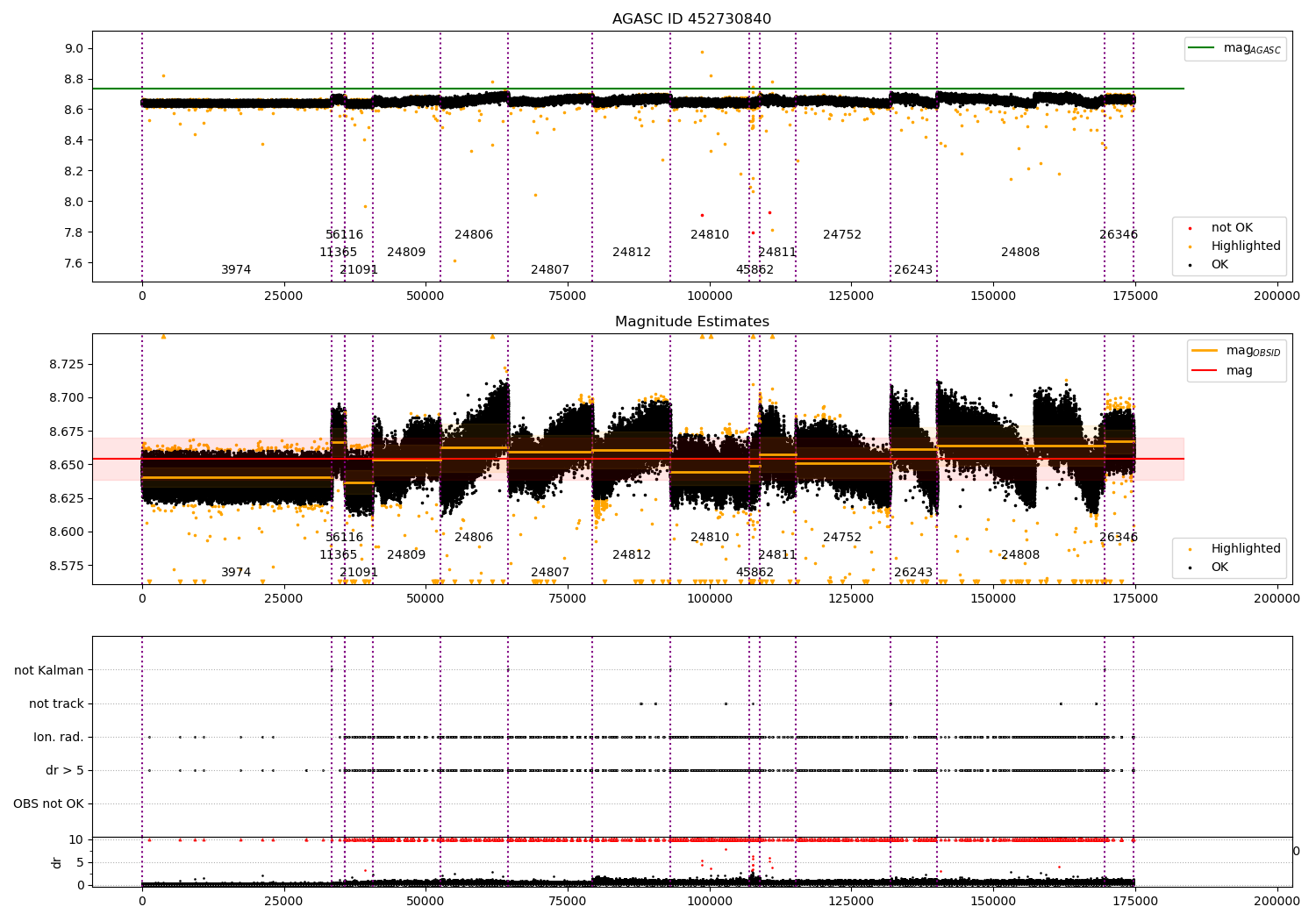The width and height of the screenshot is (1316, 921).
Task: Click obsid label 24812 in AGASC ID plot
Action: 632,253
